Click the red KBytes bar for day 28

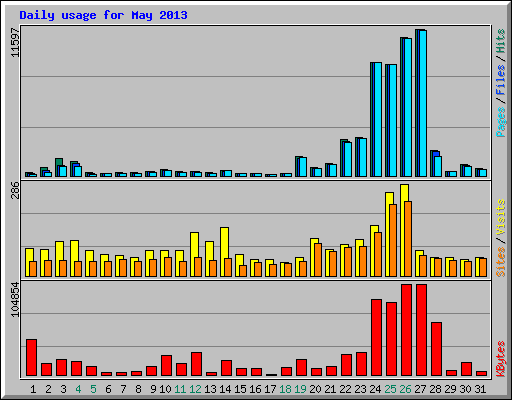click(437, 349)
